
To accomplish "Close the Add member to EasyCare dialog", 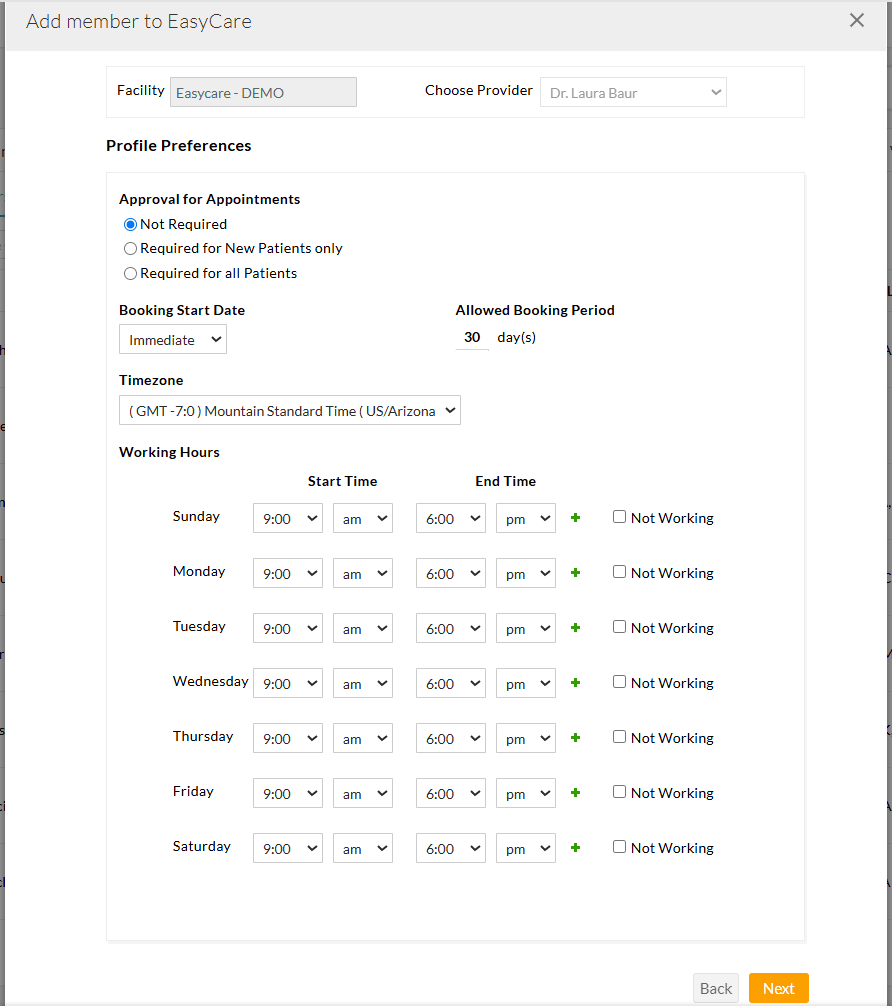I will point(856,20).
